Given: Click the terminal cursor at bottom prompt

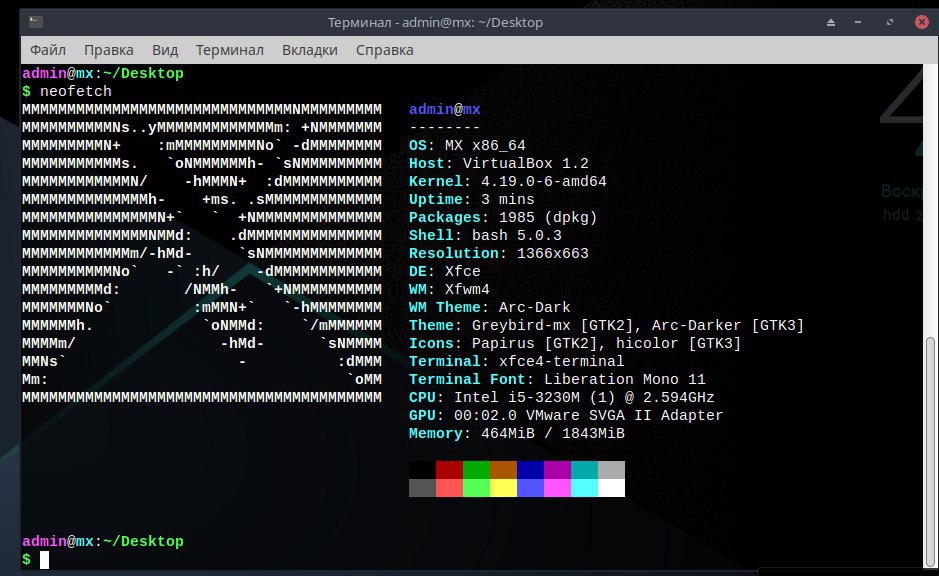Looking at the screenshot, I should pyautogui.click(x=44, y=560).
